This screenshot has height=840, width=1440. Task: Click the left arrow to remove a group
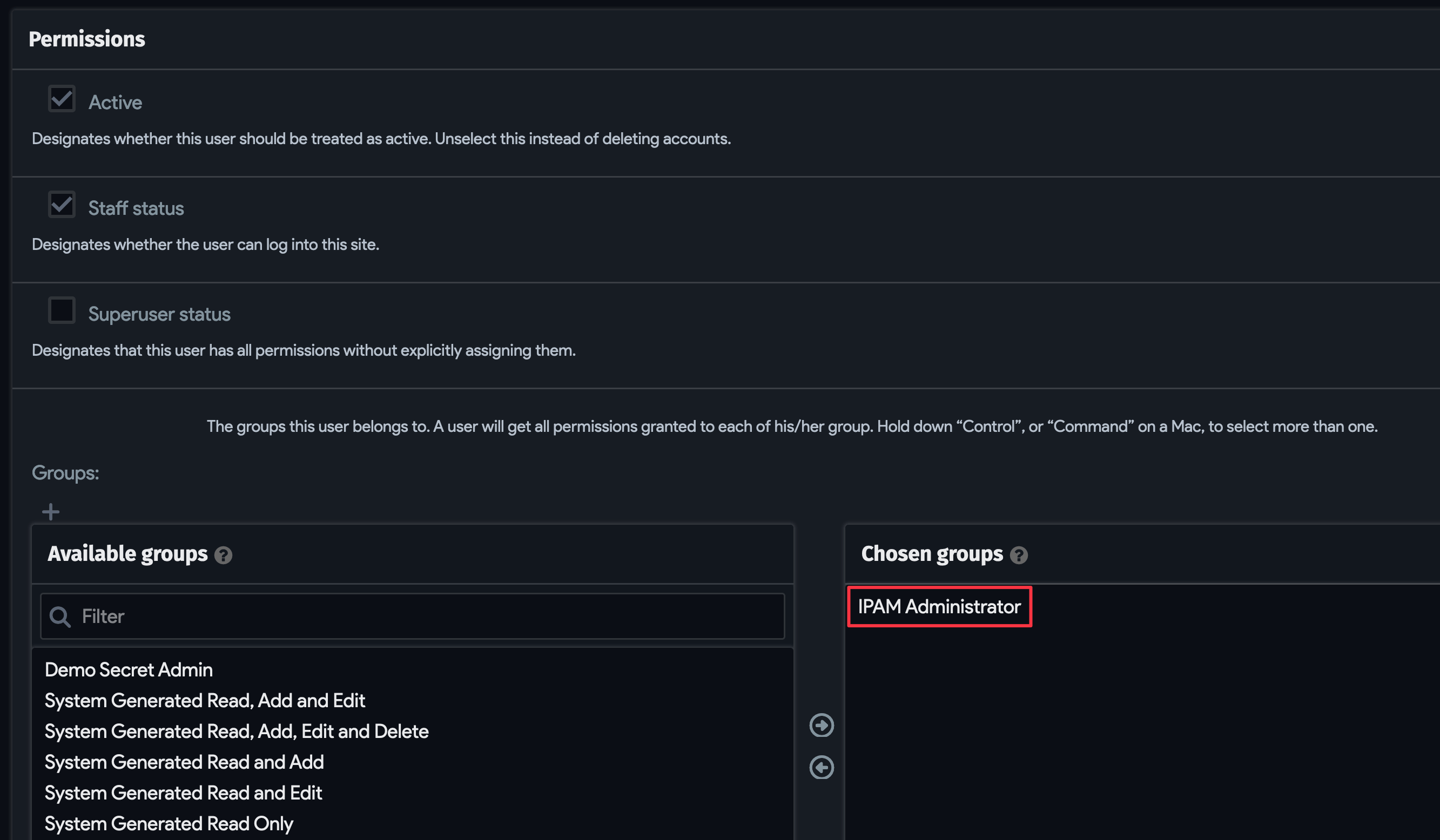(821, 768)
